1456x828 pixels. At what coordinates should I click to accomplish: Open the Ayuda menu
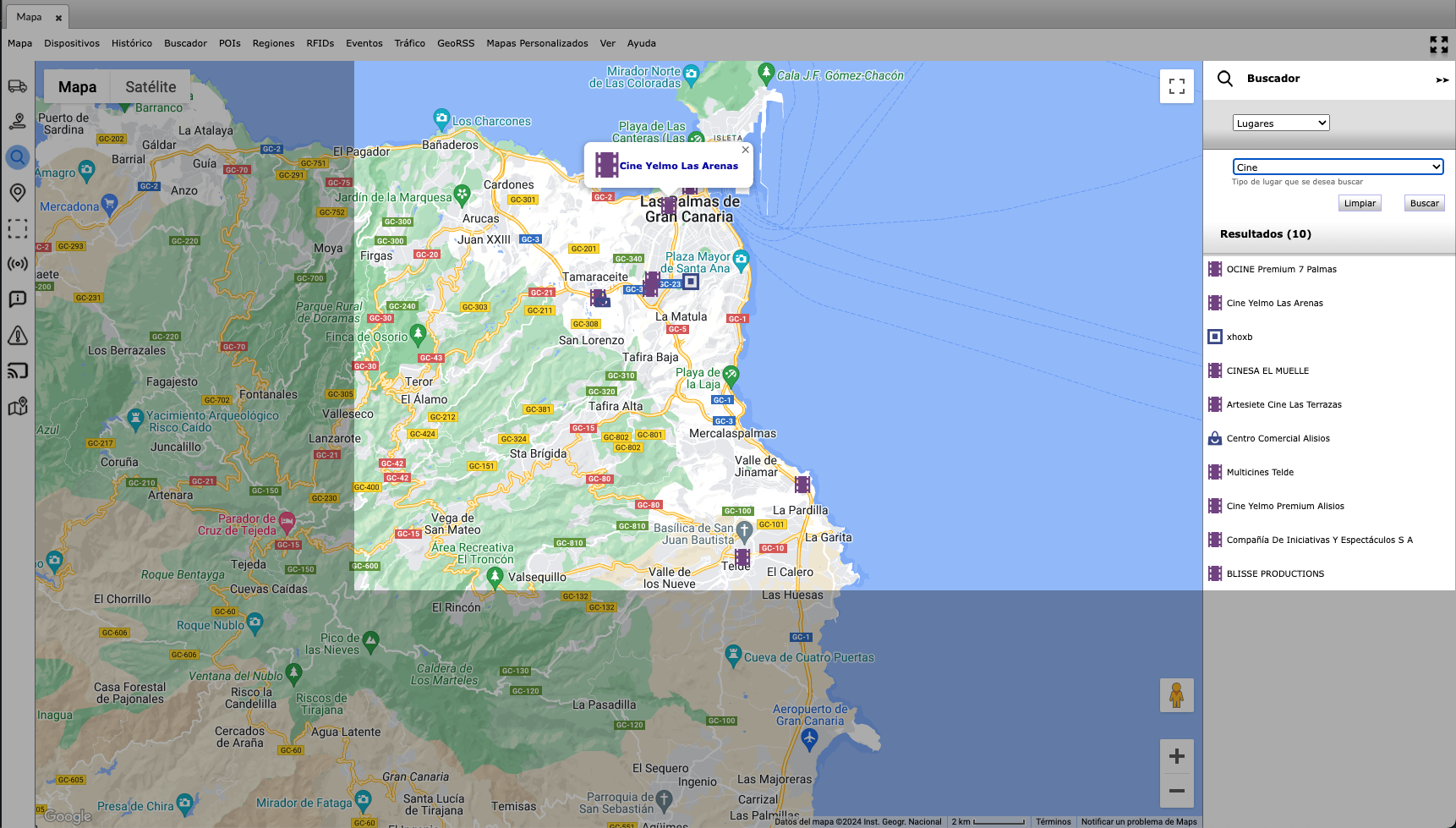coord(642,43)
